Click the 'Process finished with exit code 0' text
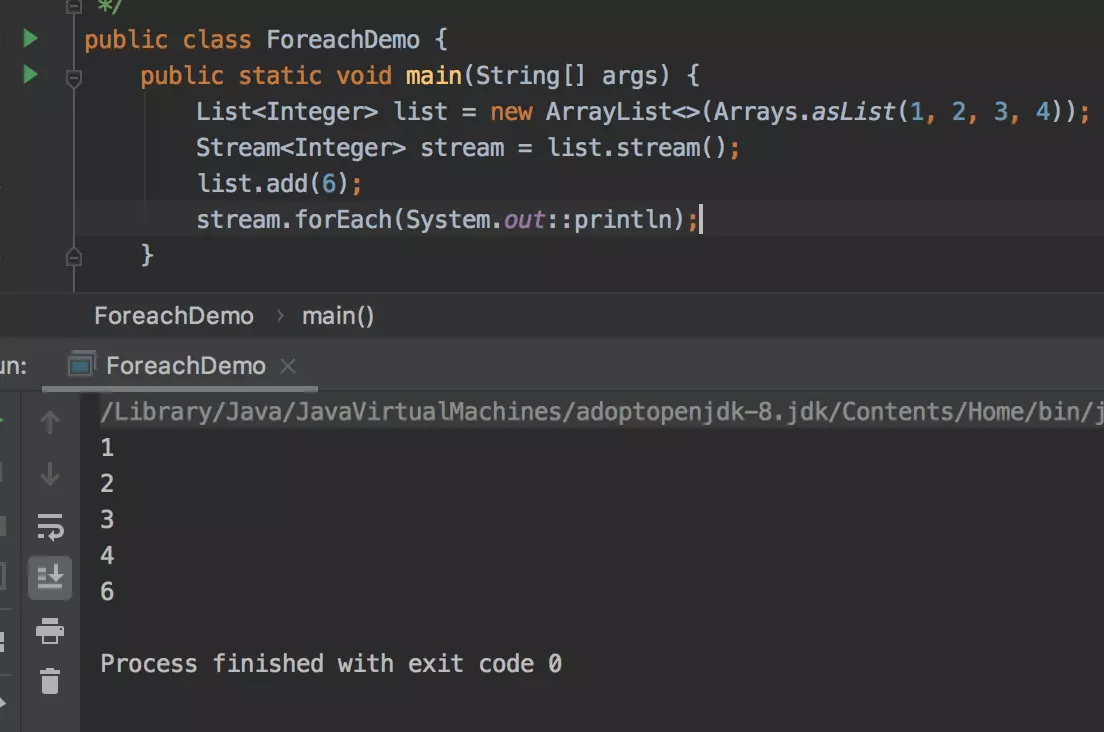Viewport: 1104px width, 732px height. (330, 663)
